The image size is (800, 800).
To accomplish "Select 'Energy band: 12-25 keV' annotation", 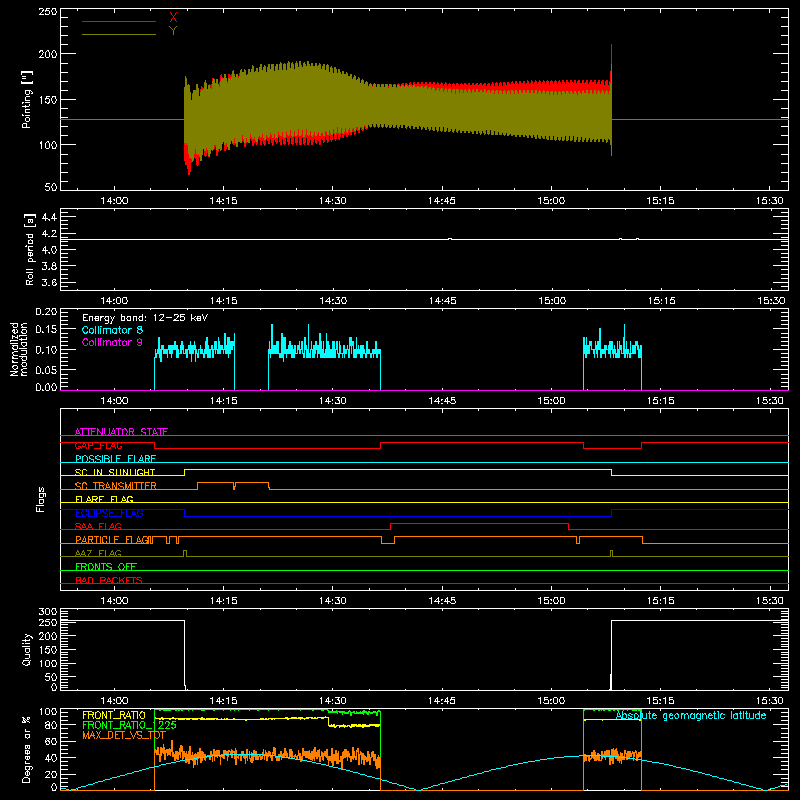I will (x=145, y=318).
